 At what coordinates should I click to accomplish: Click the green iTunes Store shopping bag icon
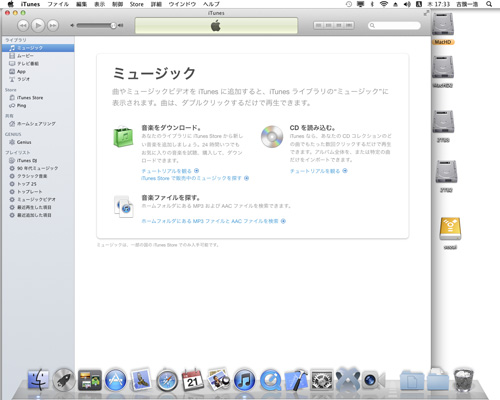[x=123, y=137]
